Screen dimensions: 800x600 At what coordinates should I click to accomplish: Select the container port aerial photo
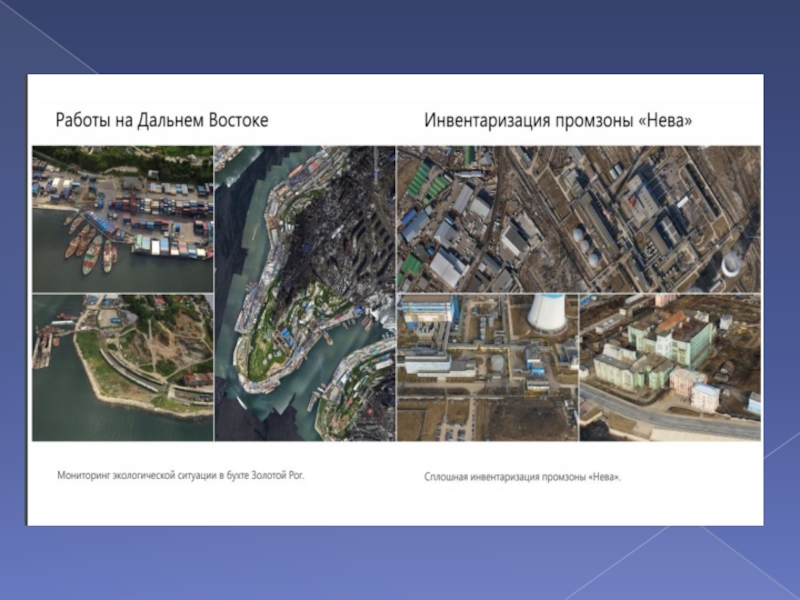tap(122, 219)
